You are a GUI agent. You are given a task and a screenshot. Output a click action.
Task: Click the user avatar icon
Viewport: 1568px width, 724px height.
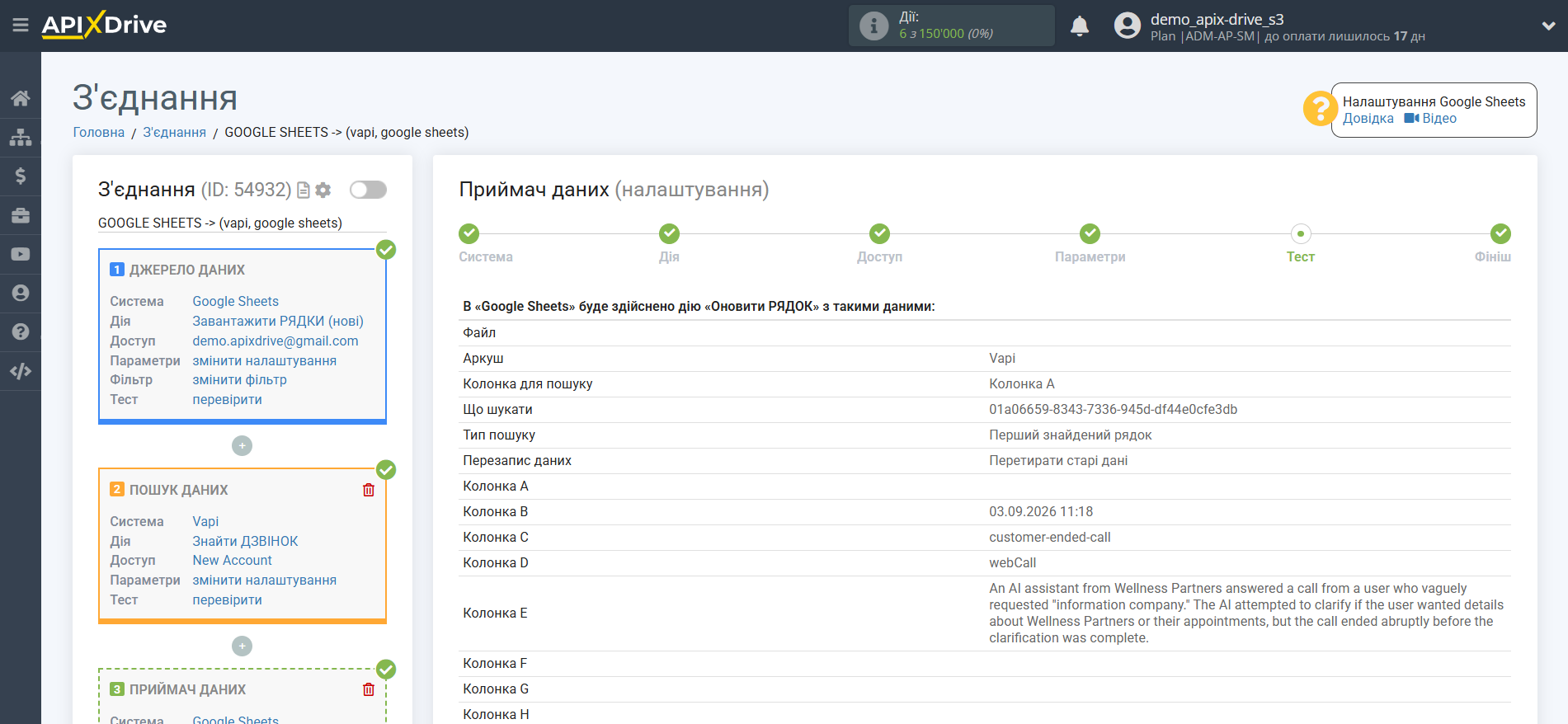click(x=1127, y=26)
